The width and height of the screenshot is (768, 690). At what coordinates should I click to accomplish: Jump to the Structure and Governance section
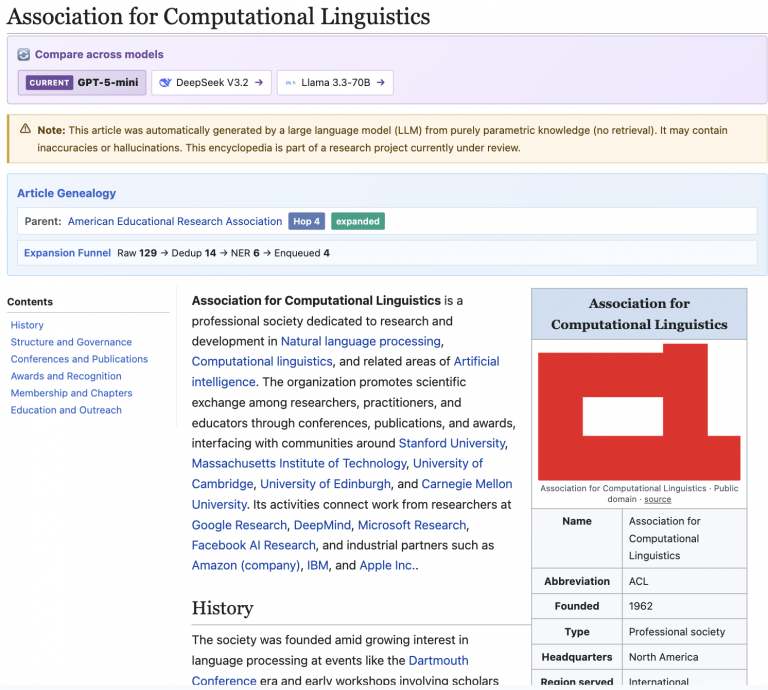click(72, 342)
